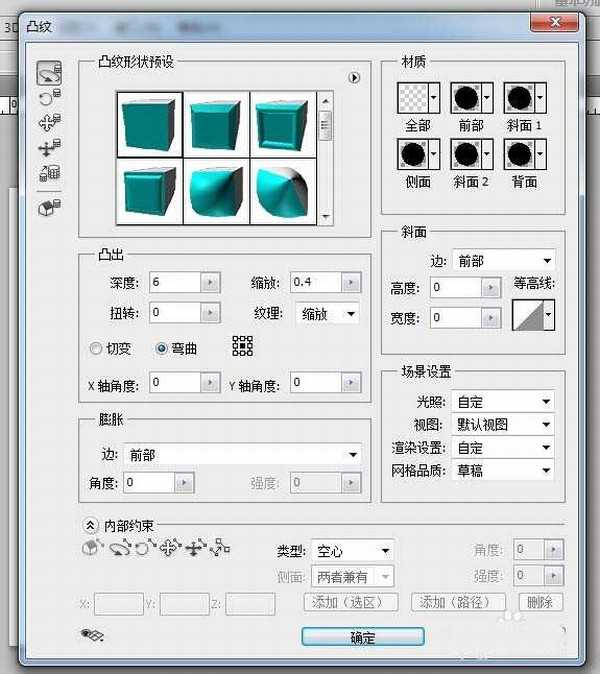Select the 3D mesh slide tool
The image size is (600, 674).
click(49, 148)
